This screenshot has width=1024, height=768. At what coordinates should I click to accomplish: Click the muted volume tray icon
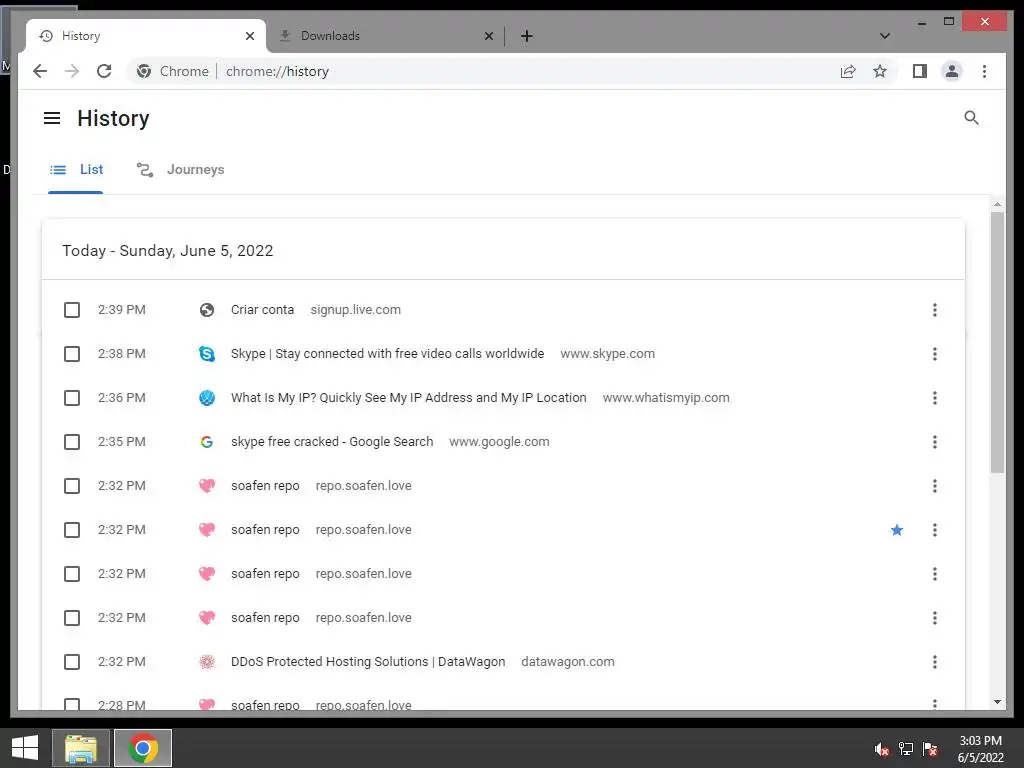[882, 749]
